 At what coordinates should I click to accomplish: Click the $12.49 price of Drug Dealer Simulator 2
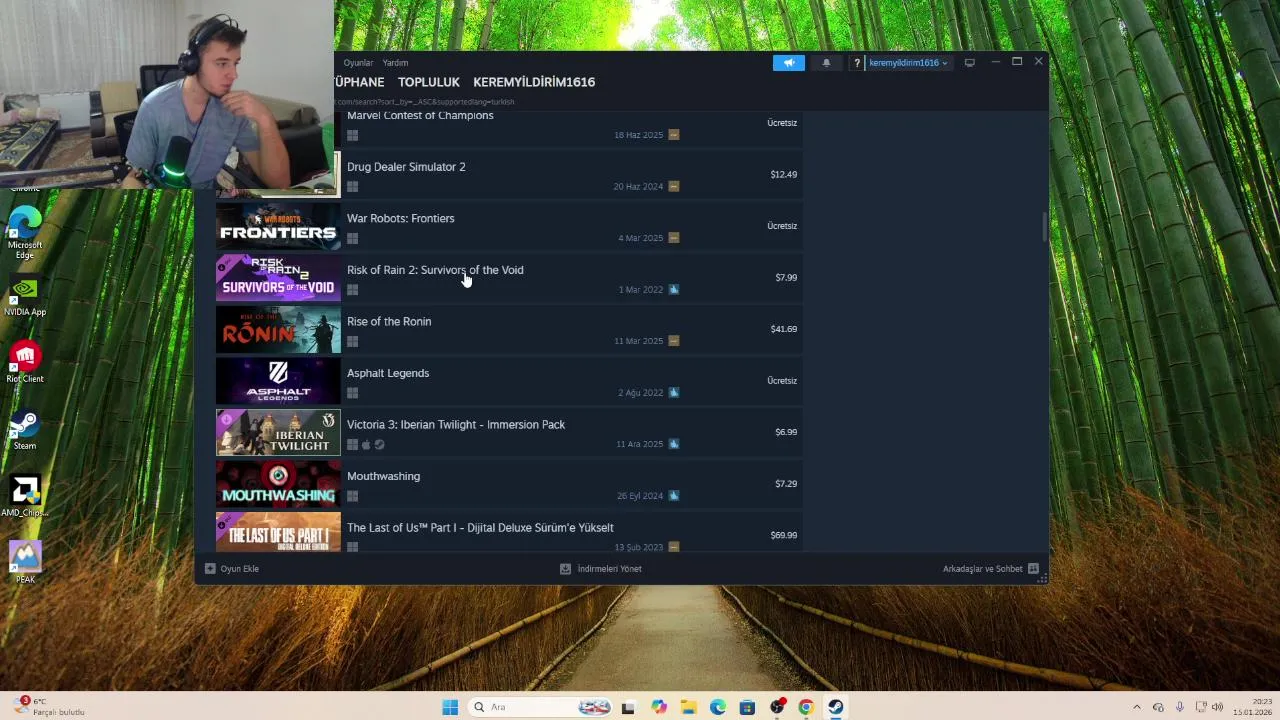(783, 175)
